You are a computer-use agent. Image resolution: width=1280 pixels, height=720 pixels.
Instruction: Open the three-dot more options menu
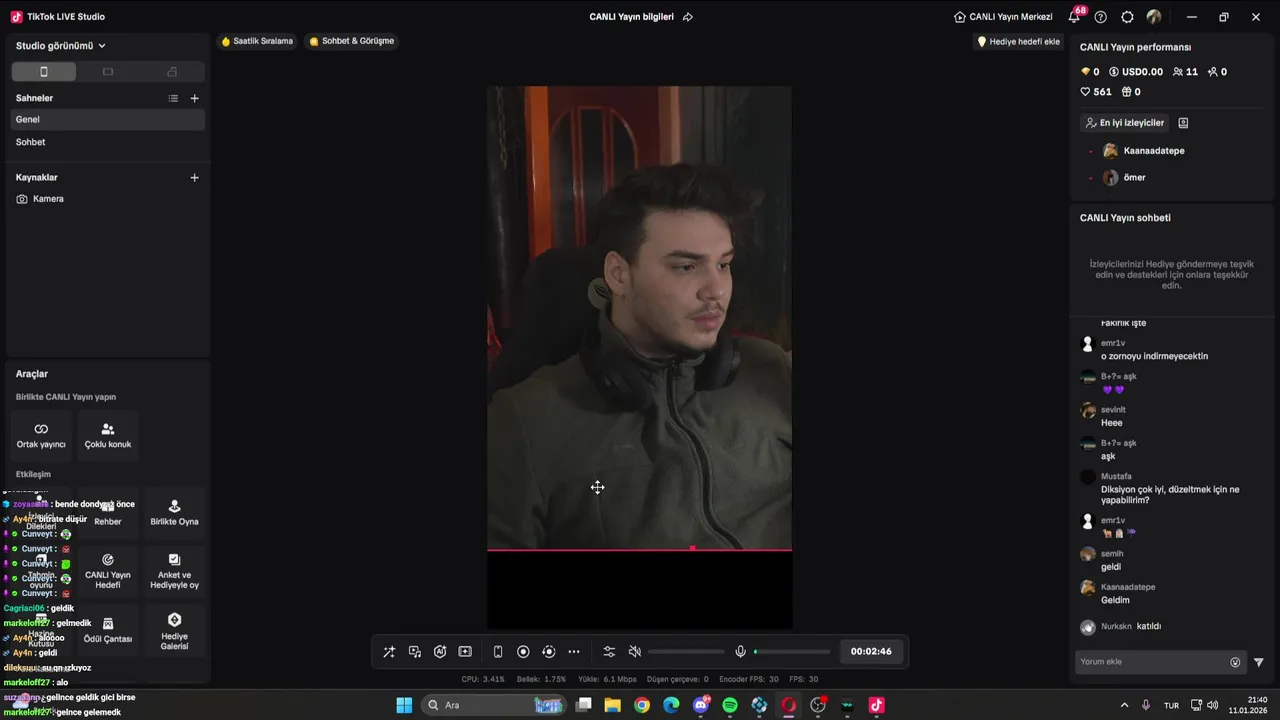pos(574,652)
